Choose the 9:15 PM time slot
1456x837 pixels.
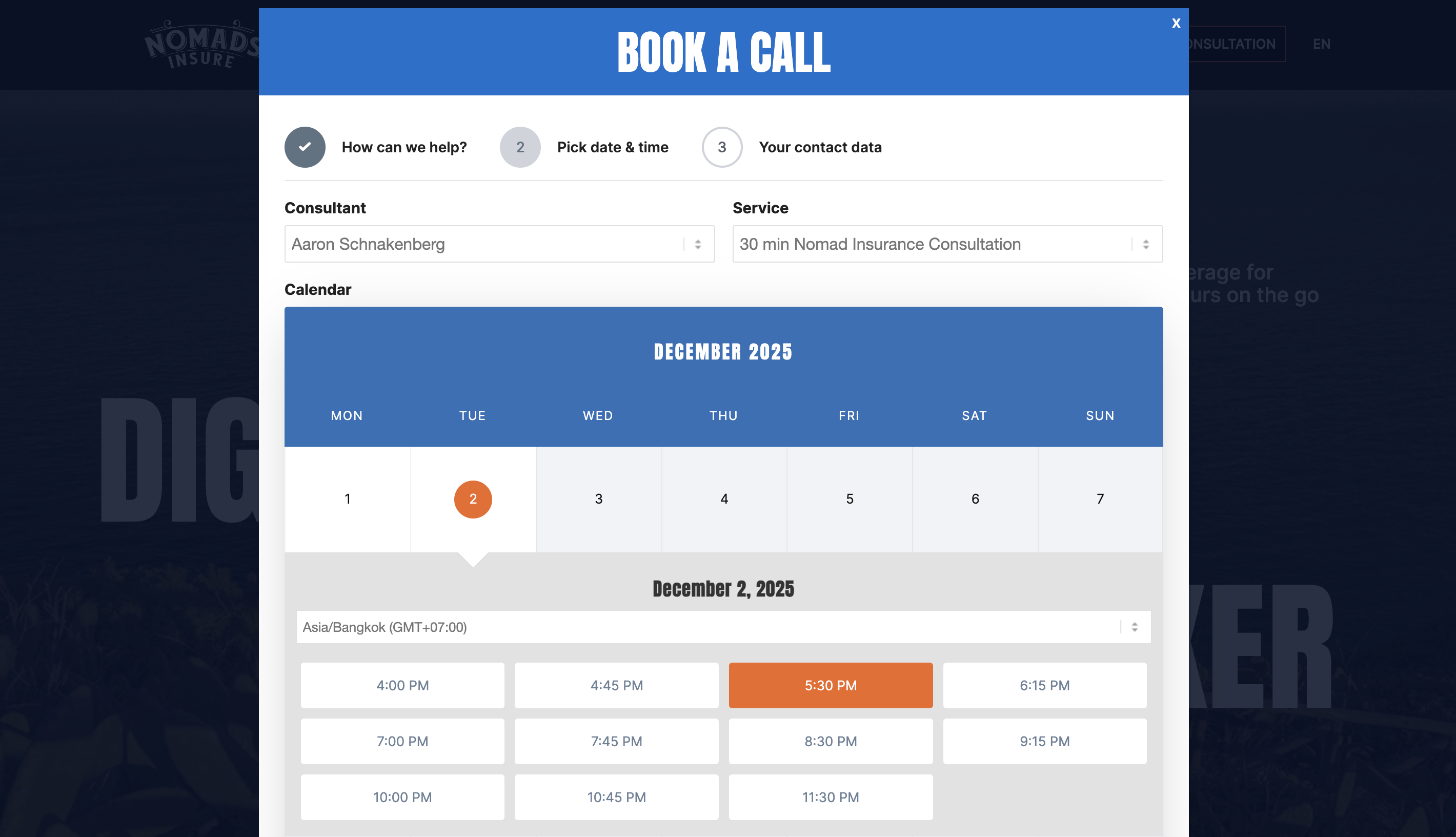point(1044,741)
